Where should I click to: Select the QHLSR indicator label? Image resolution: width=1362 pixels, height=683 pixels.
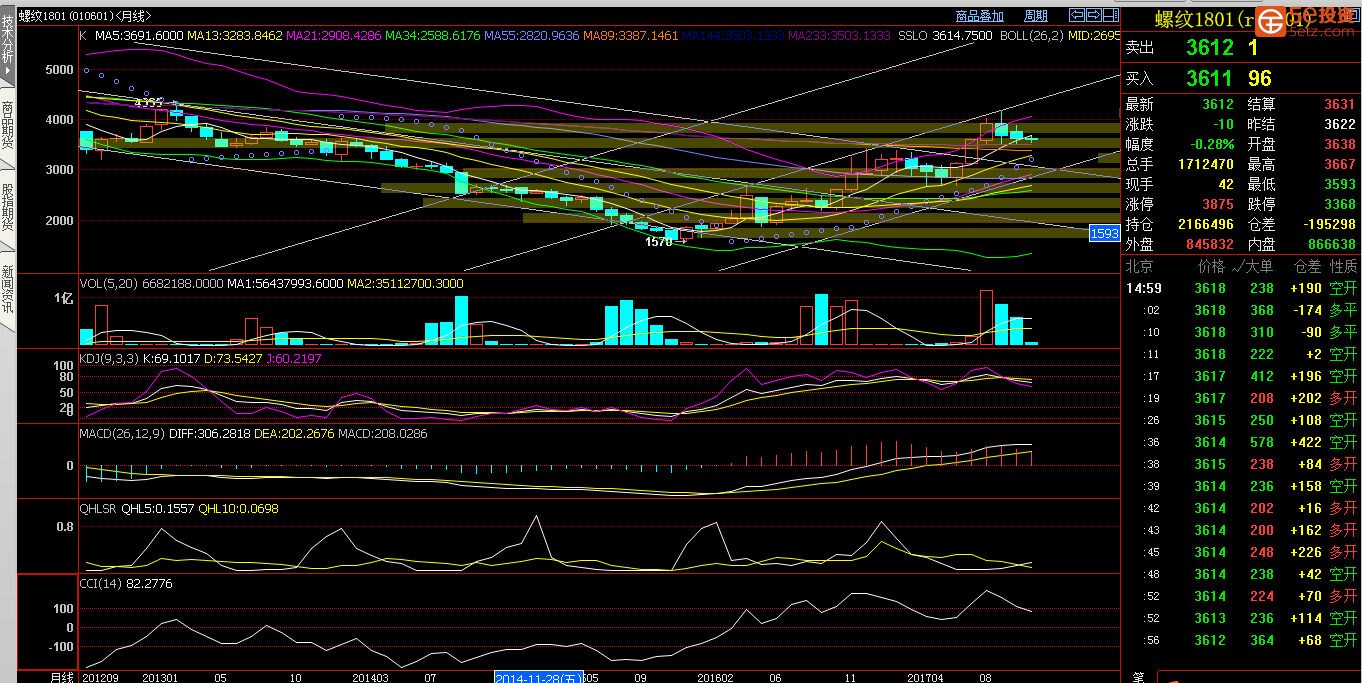(x=99, y=509)
